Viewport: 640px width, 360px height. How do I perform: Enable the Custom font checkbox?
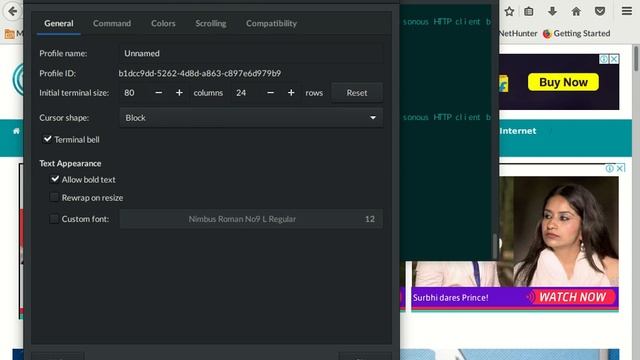point(54,219)
